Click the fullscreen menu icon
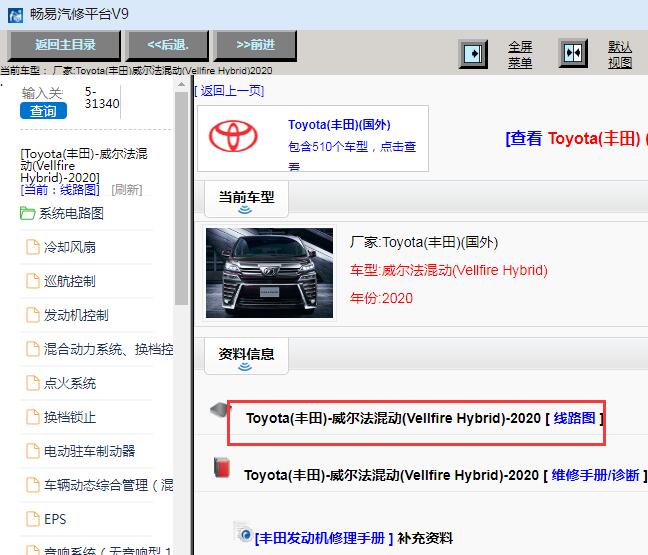The height and width of the screenshot is (555, 648). point(473,54)
